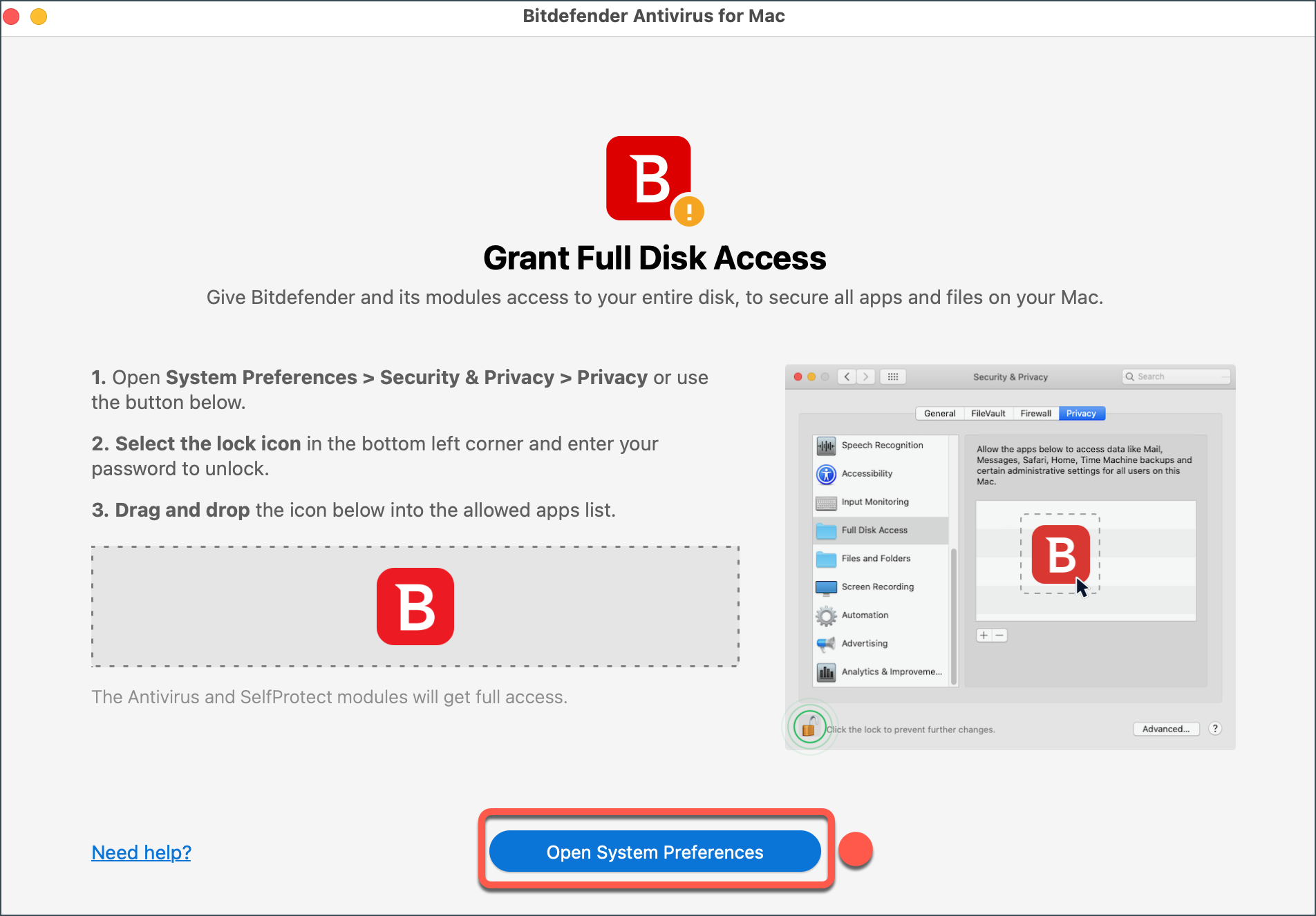Screen dimensions: 1316x916
Task: Click the Bitdefender icon in the allowed apps list
Action: [1060, 555]
